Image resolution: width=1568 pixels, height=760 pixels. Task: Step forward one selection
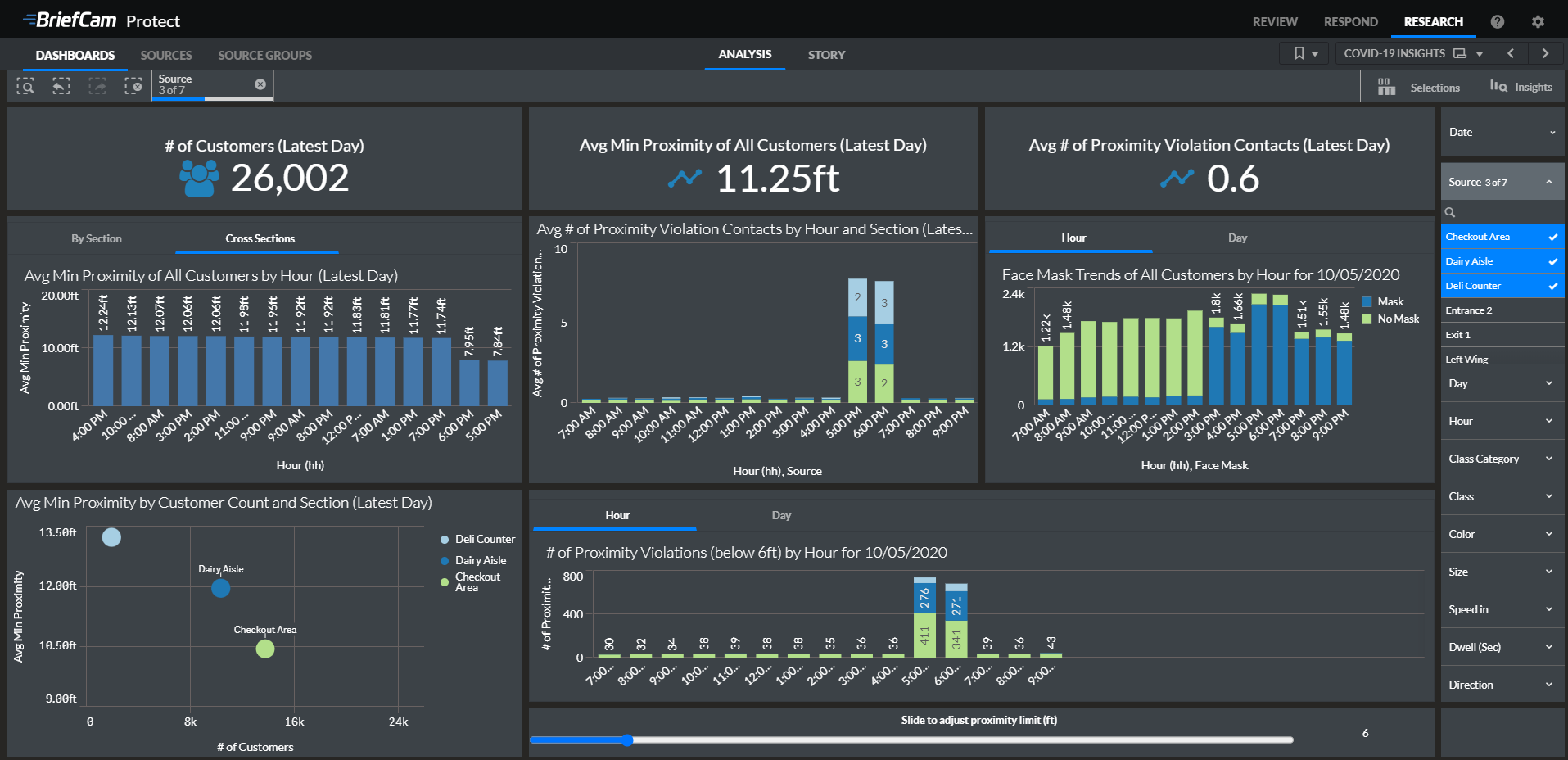(97, 86)
